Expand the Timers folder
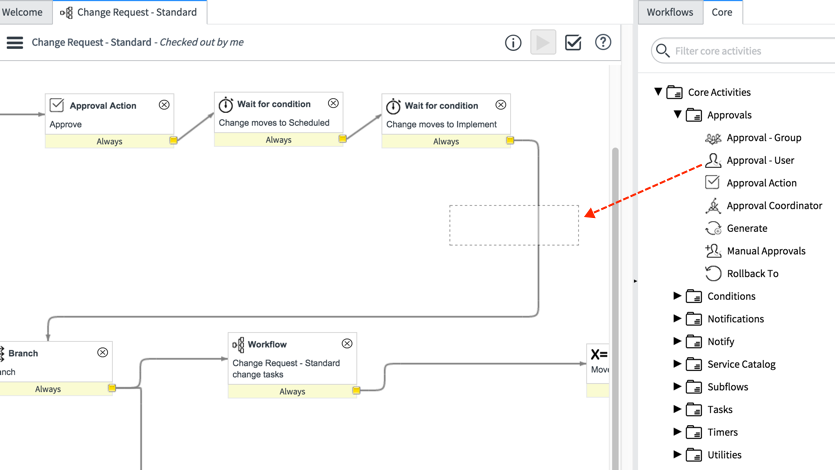The width and height of the screenshot is (835, 470). point(677,431)
